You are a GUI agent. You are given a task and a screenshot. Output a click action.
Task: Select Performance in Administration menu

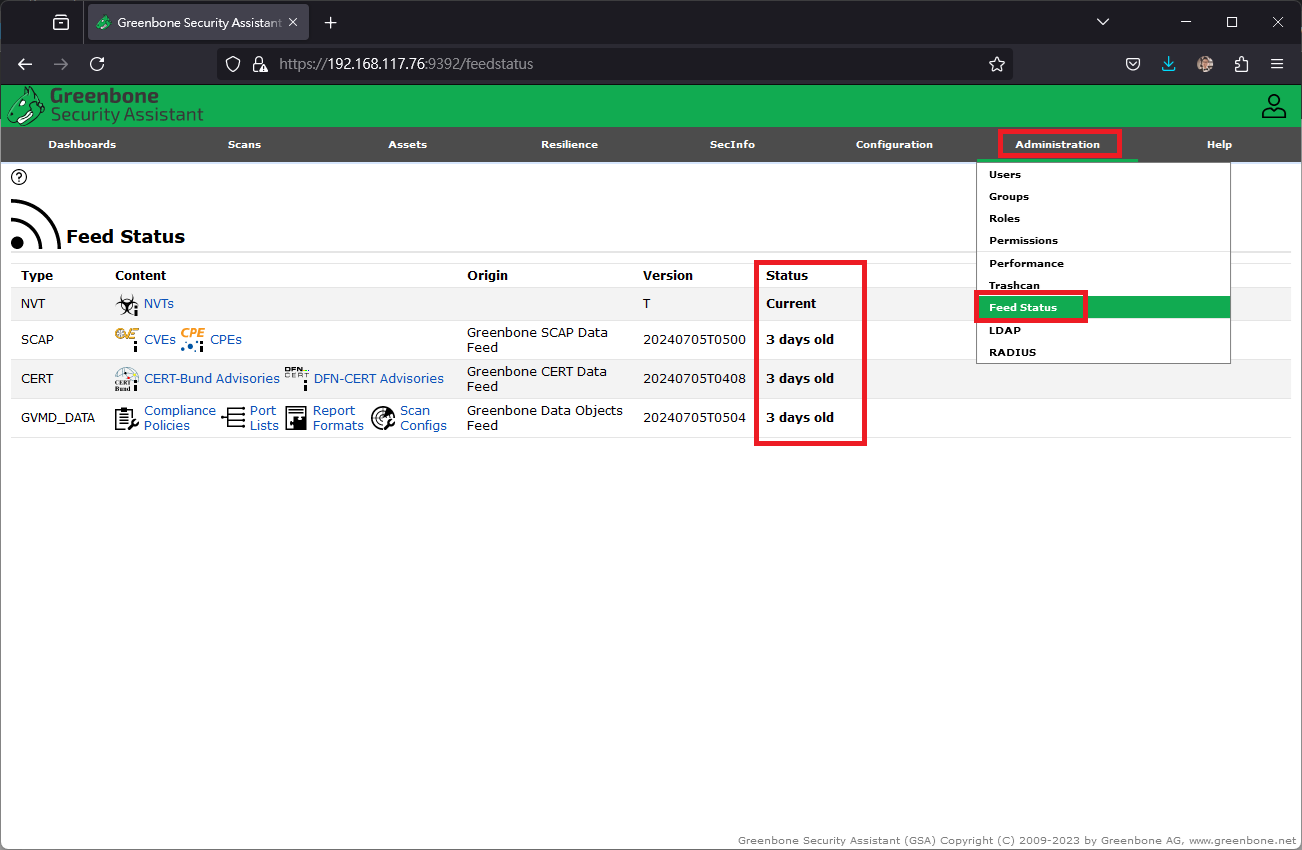click(x=1103, y=264)
